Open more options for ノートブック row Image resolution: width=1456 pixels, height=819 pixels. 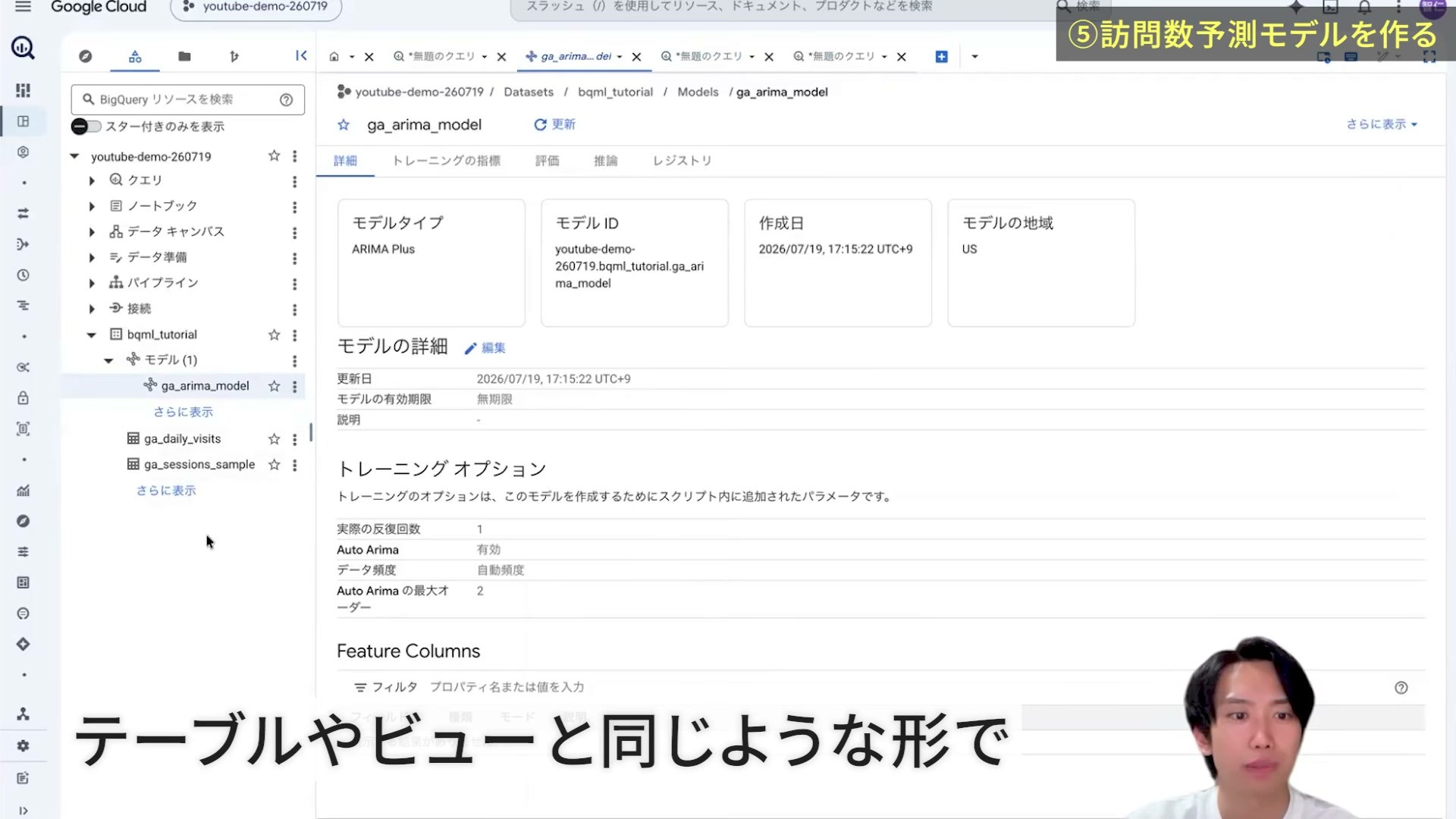click(x=295, y=206)
